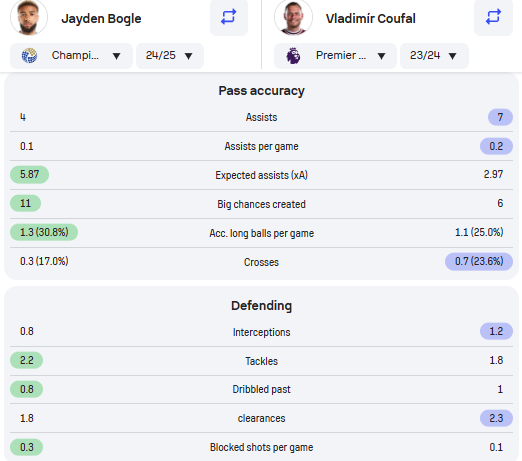This screenshot has width=522, height=461.
Task: Select the purple 7 assists badge
Action: tap(500, 117)
